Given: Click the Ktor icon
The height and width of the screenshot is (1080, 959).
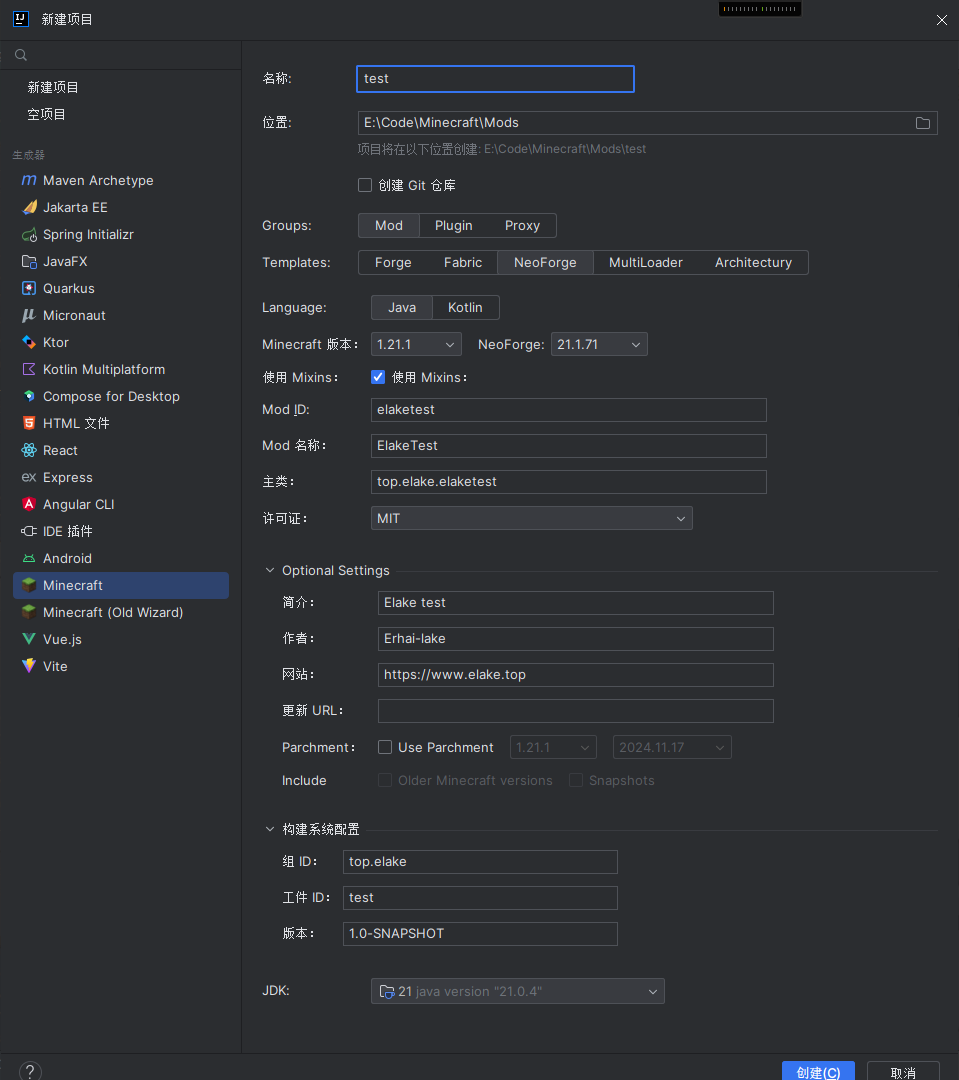Looking at the screenshot, I should [29, 342].
